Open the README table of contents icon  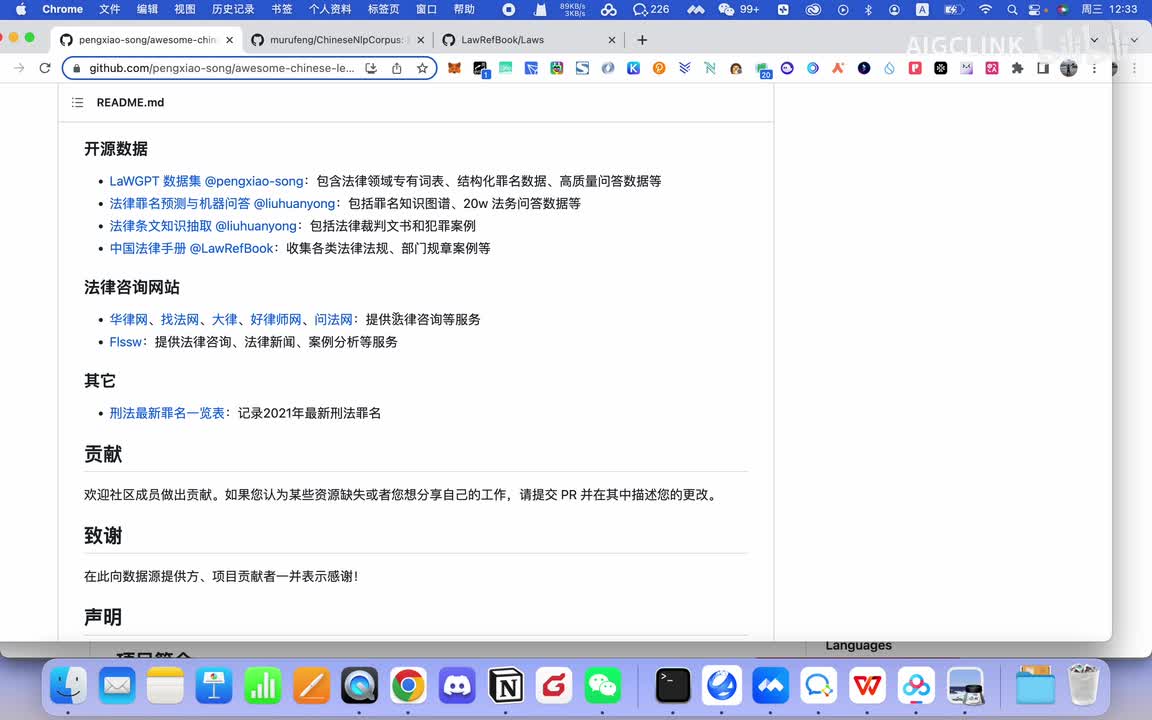pos(78,103)
